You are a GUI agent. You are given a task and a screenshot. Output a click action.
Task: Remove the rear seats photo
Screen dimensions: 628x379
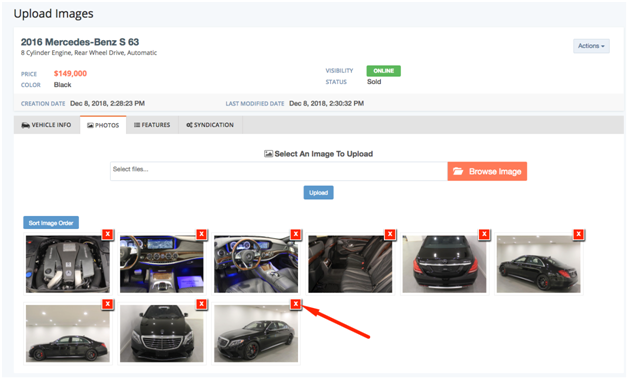pos(390,234)
